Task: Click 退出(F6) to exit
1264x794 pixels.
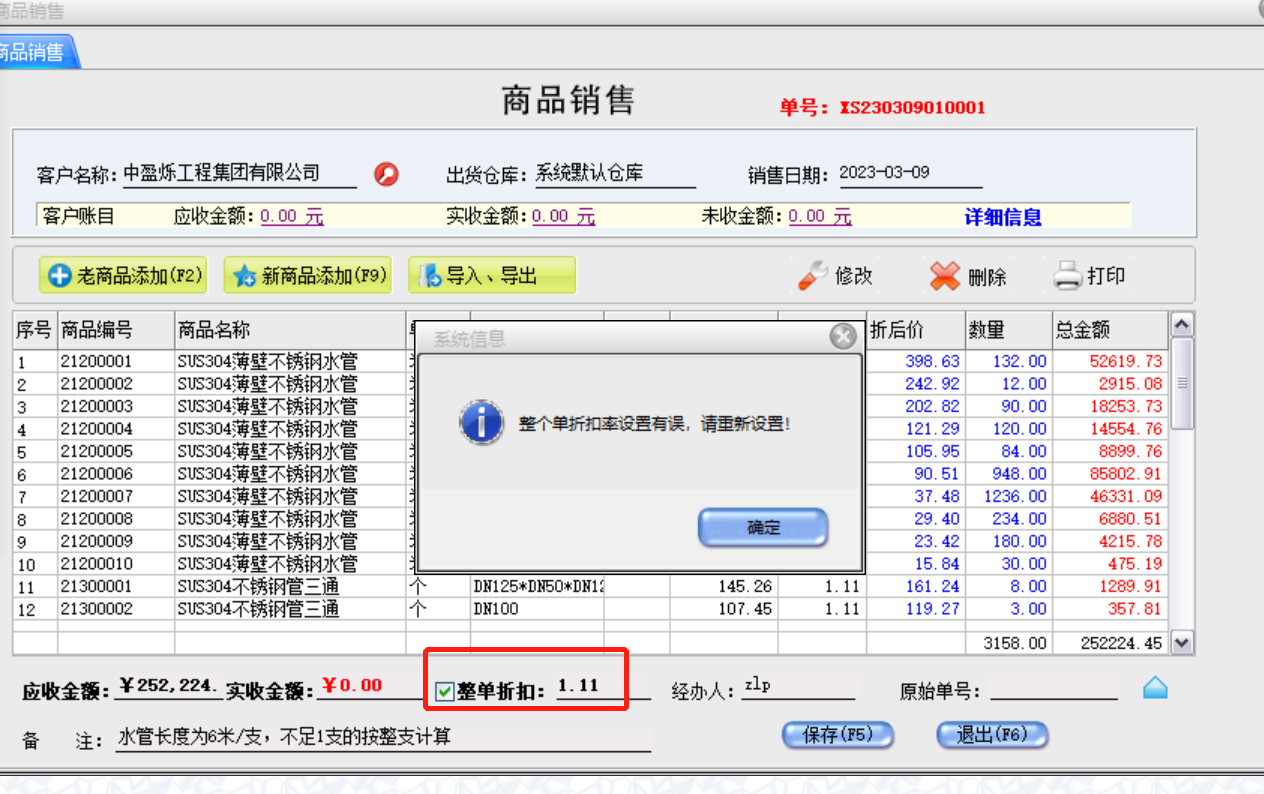Action: coord(991,735)
